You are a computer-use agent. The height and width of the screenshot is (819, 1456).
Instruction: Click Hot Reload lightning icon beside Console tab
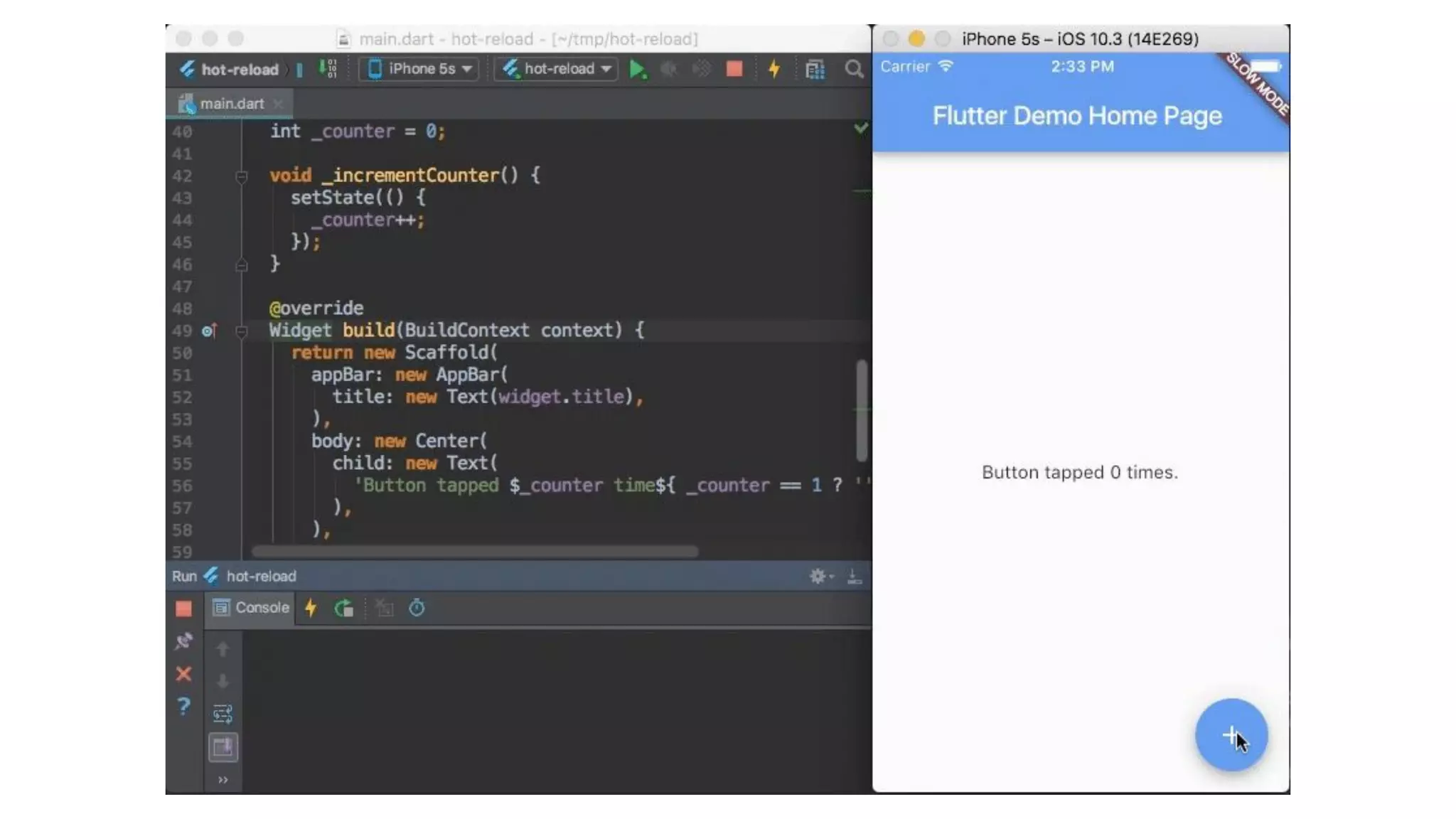(x=311, y=608)
